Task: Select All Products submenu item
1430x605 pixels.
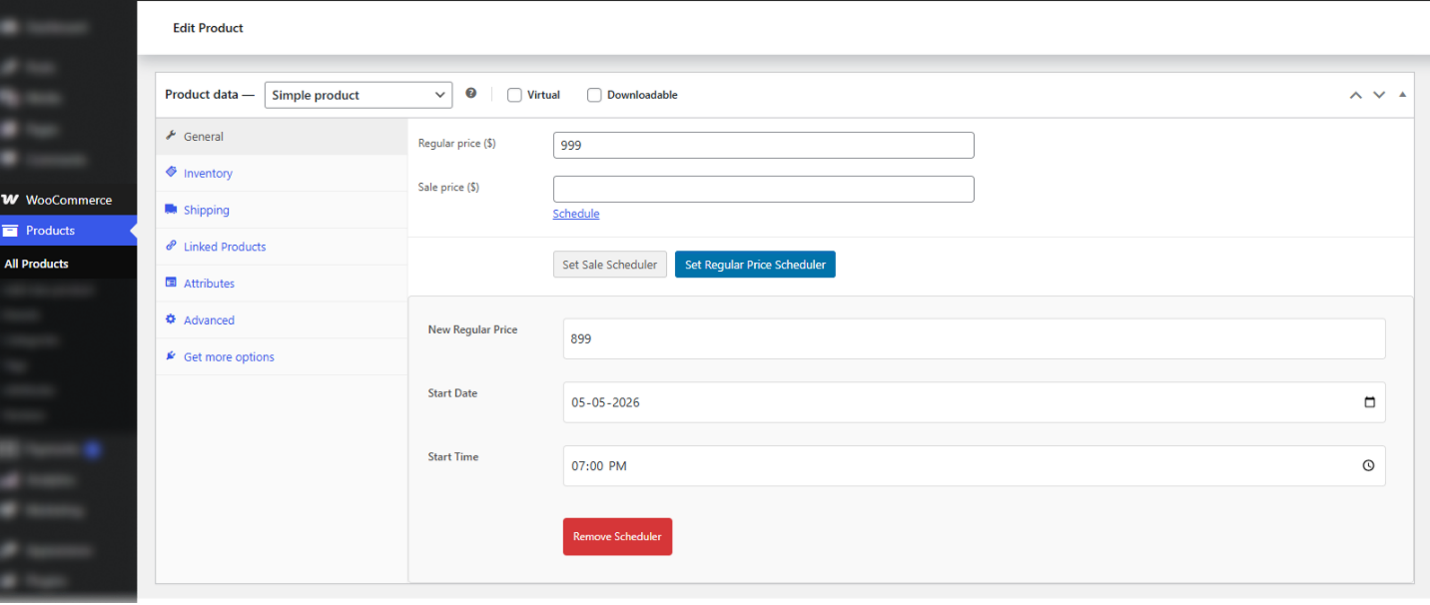Action: 37,264
